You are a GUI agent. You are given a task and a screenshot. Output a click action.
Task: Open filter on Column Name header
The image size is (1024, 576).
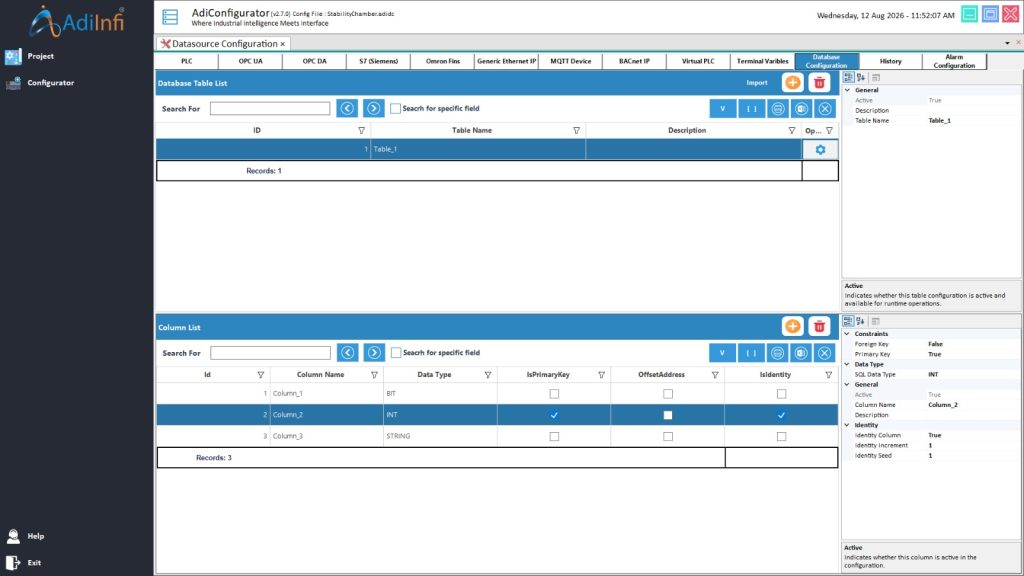(374, 375)
